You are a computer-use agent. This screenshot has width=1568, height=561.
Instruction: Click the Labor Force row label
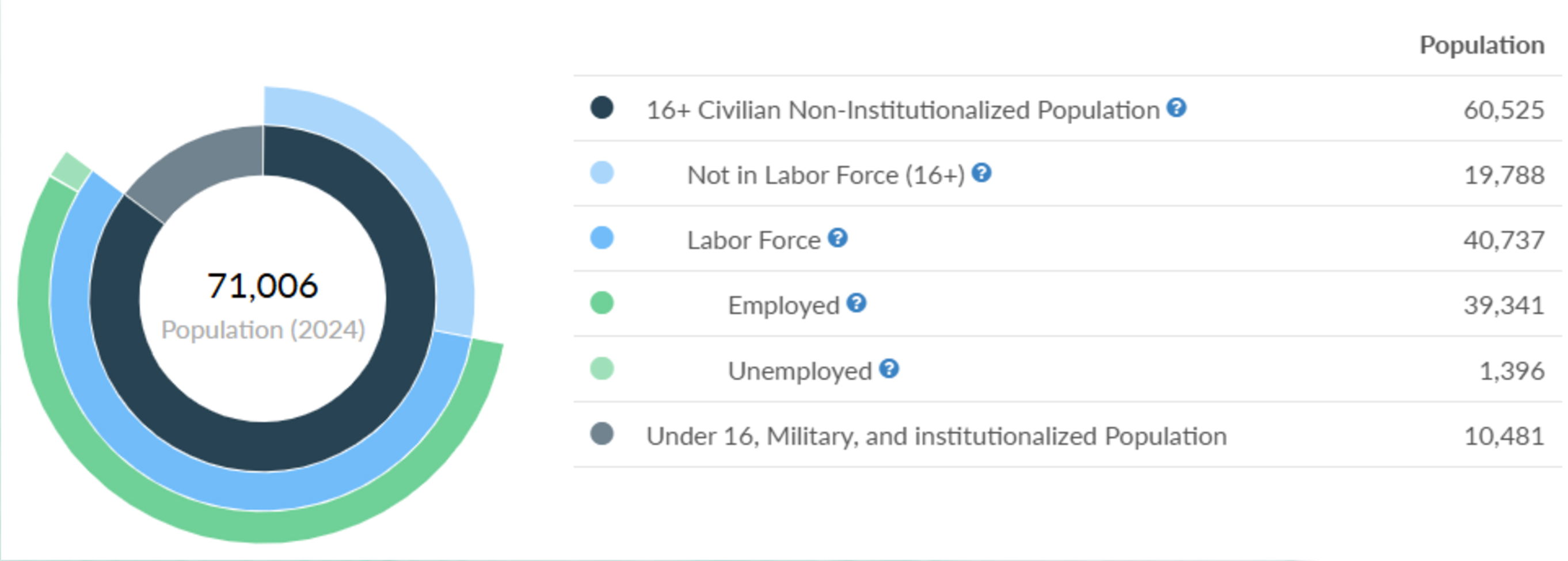pos(753,241)
